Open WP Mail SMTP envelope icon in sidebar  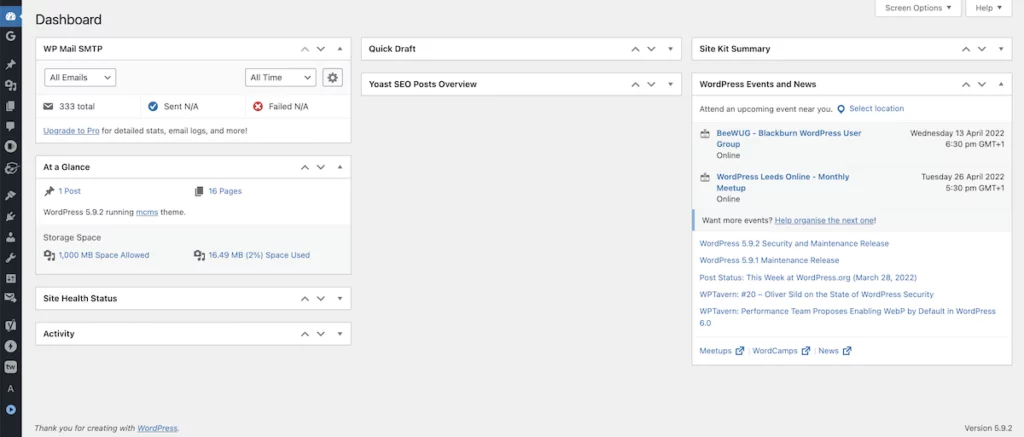10,298
